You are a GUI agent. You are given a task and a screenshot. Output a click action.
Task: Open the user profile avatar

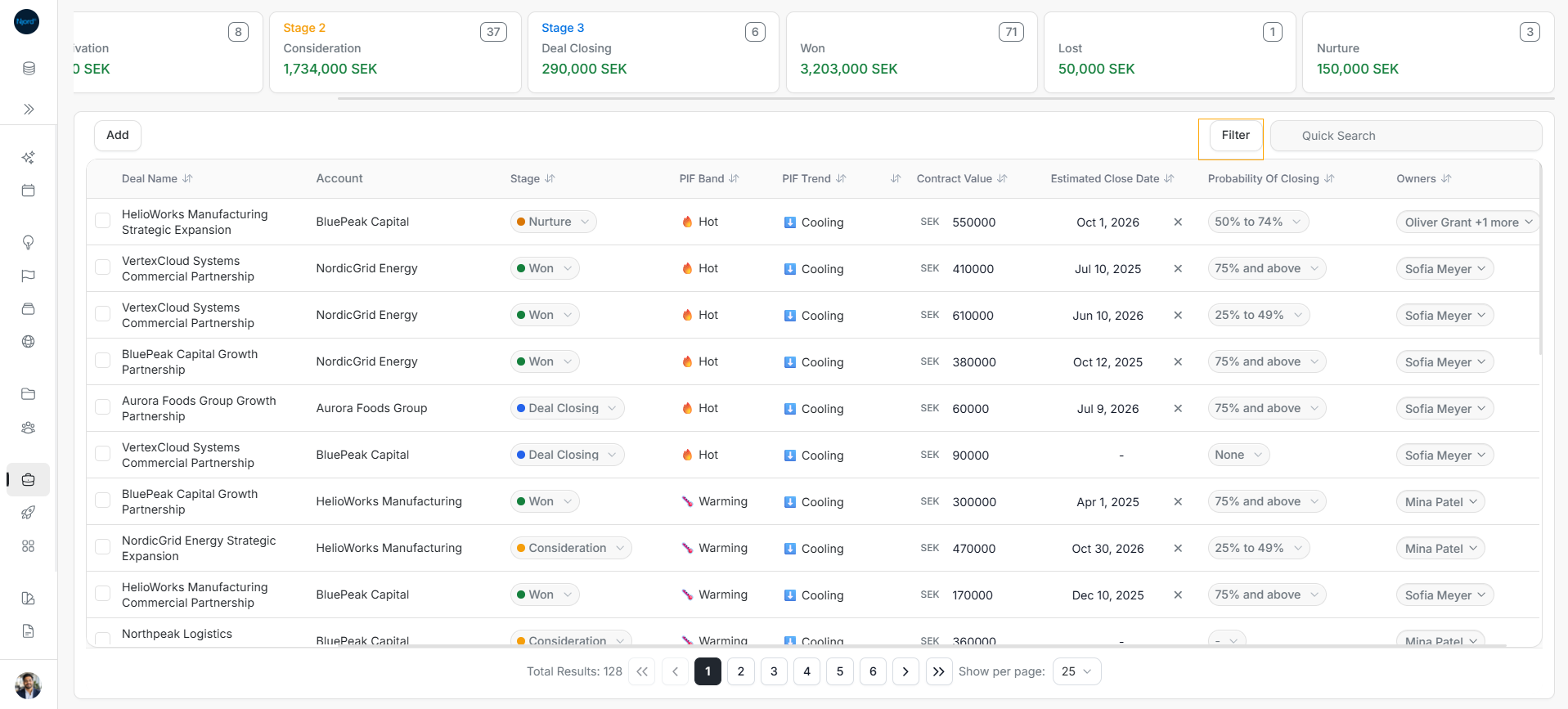click(29, 685)
